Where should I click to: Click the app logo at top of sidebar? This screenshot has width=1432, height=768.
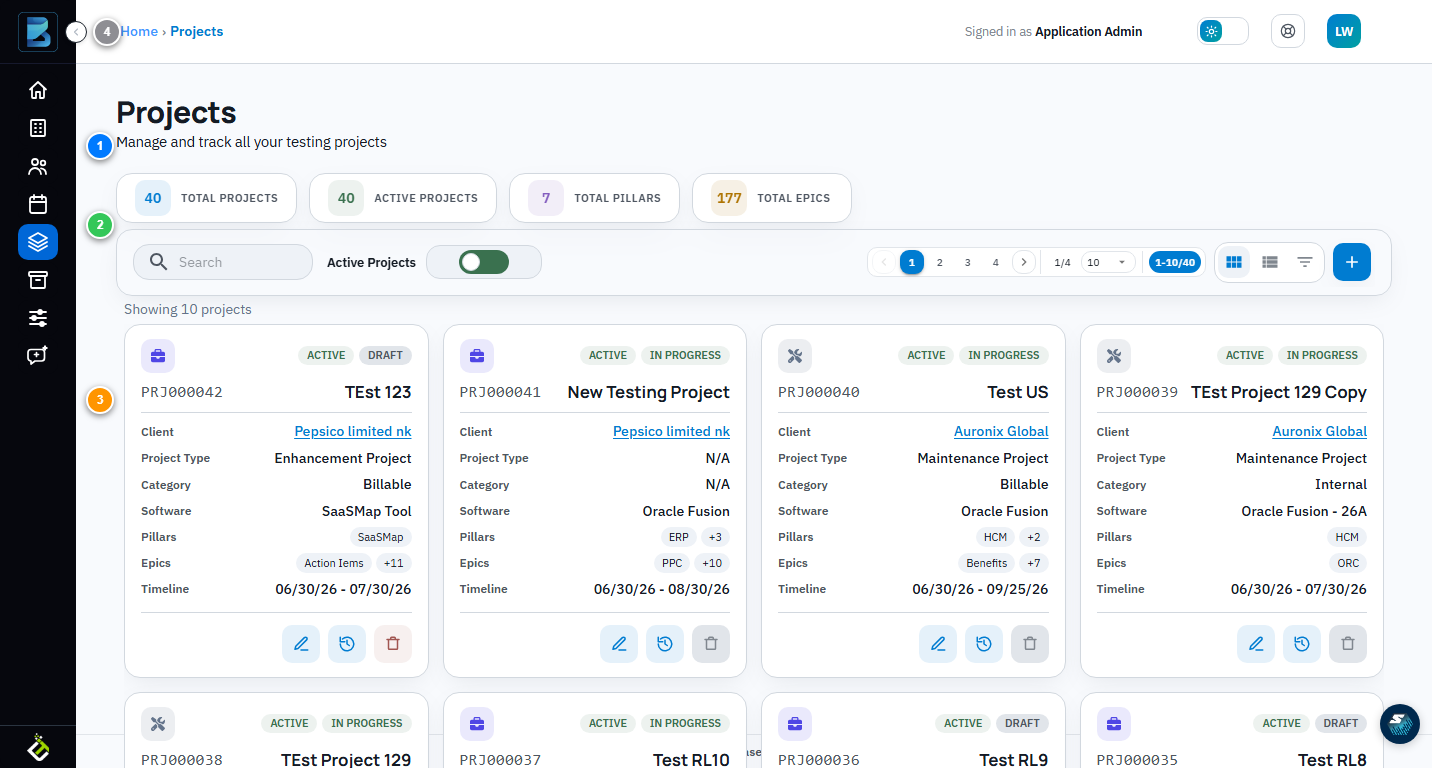click(x=38, y=32)
